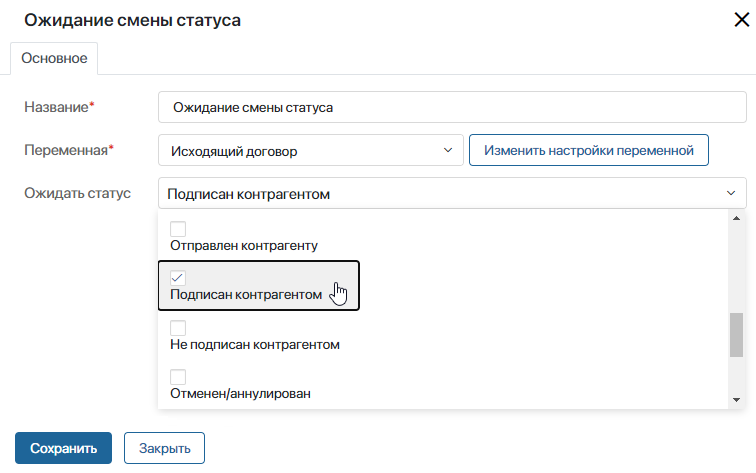This screenshot has width=756, height=473.
Task: Focus the Название text field
Action: (x=452, y=107)
